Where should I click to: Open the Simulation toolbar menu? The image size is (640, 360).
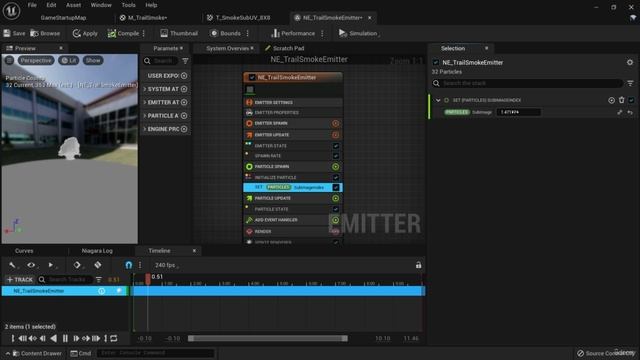click(358, 33)
